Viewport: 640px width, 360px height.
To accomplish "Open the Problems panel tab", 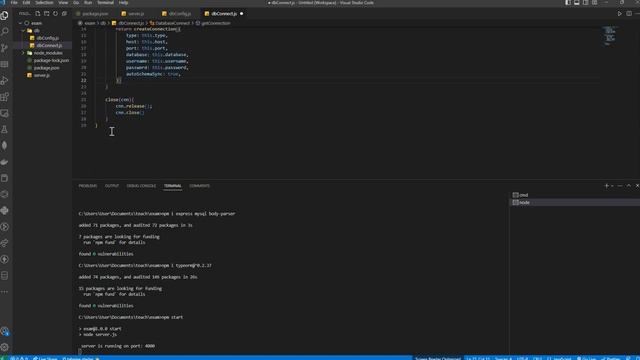I will 88,186.
